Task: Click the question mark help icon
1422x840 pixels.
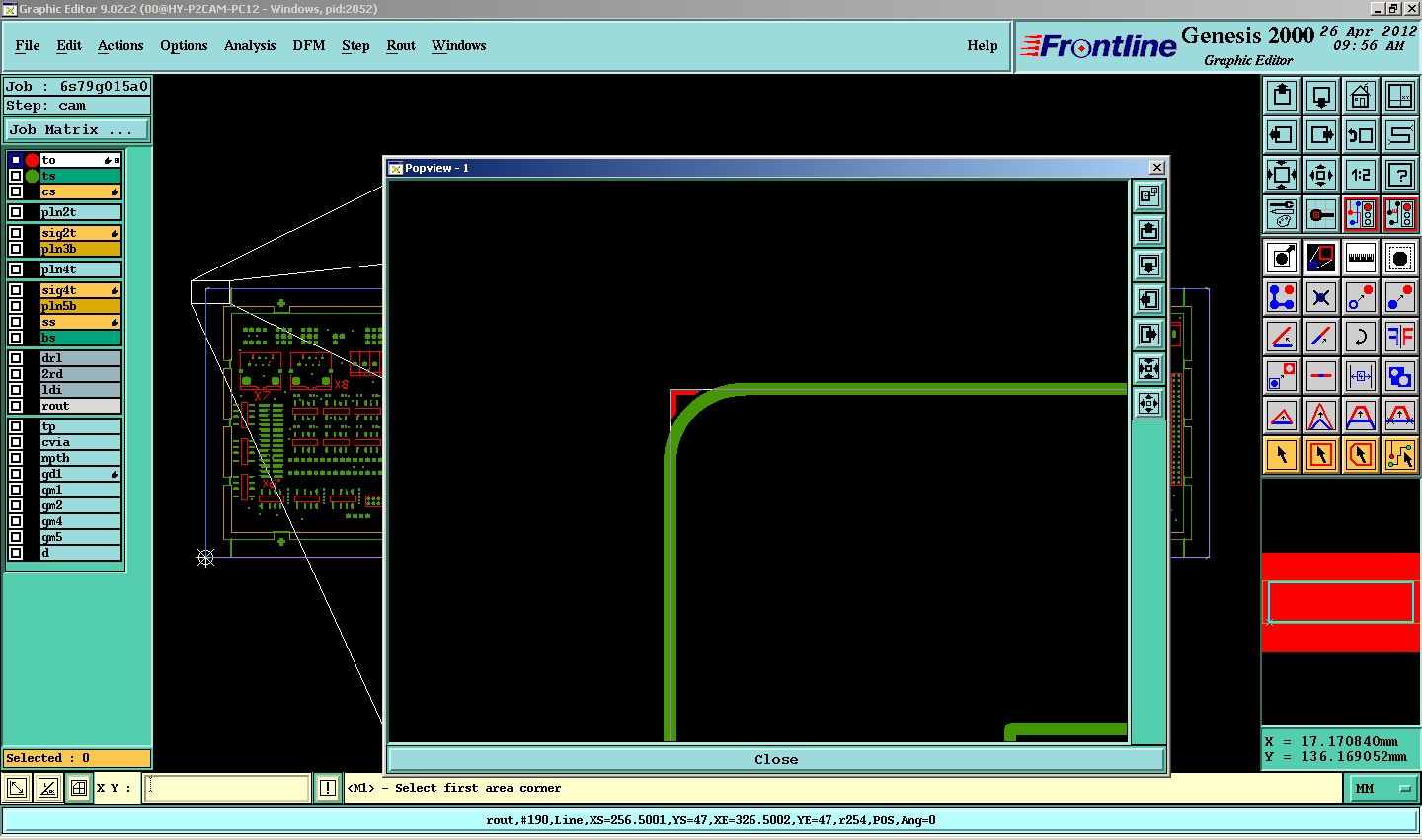Action: (1399, 175)
